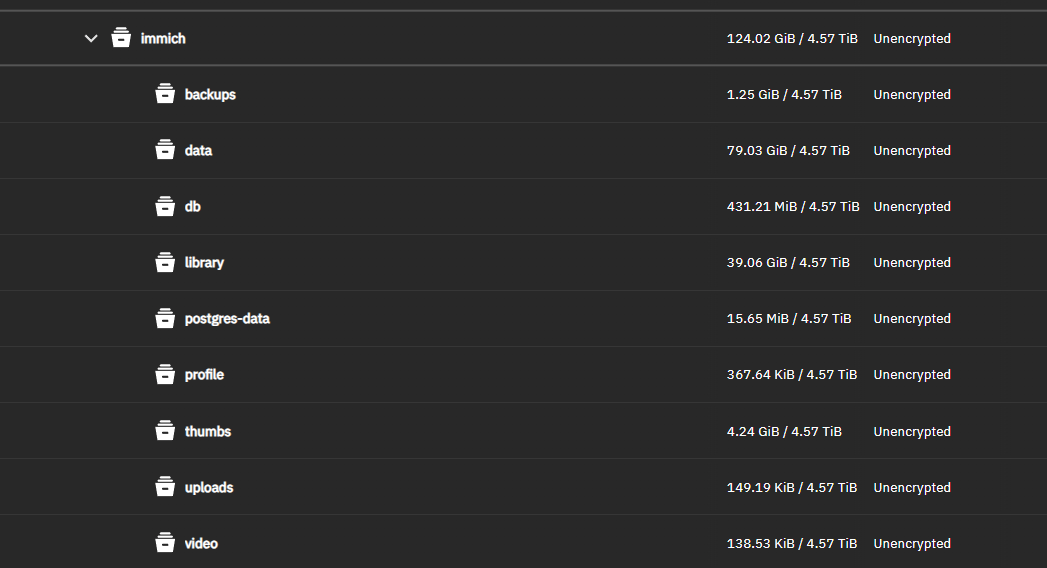Viewport: 1047px width, 568px height.
Task: Click the uploads dataset icon
Action: click(165, 487)
